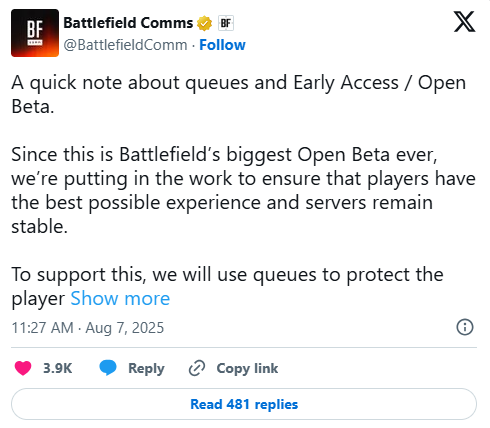The image size is (490, 428).
Task: Click the Aug 7, 2025 date
Action: click(125, 328)
